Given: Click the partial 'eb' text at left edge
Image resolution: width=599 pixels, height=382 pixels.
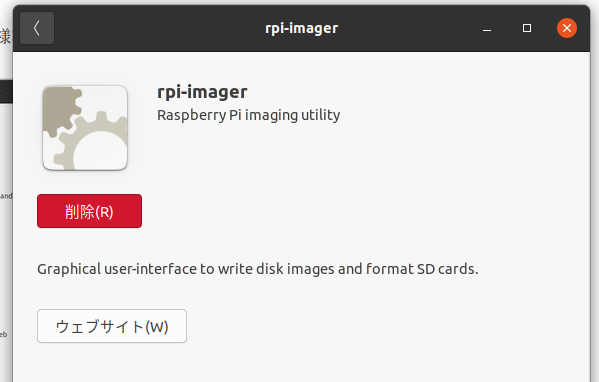Looking at the screenshot, I should 3,335.
